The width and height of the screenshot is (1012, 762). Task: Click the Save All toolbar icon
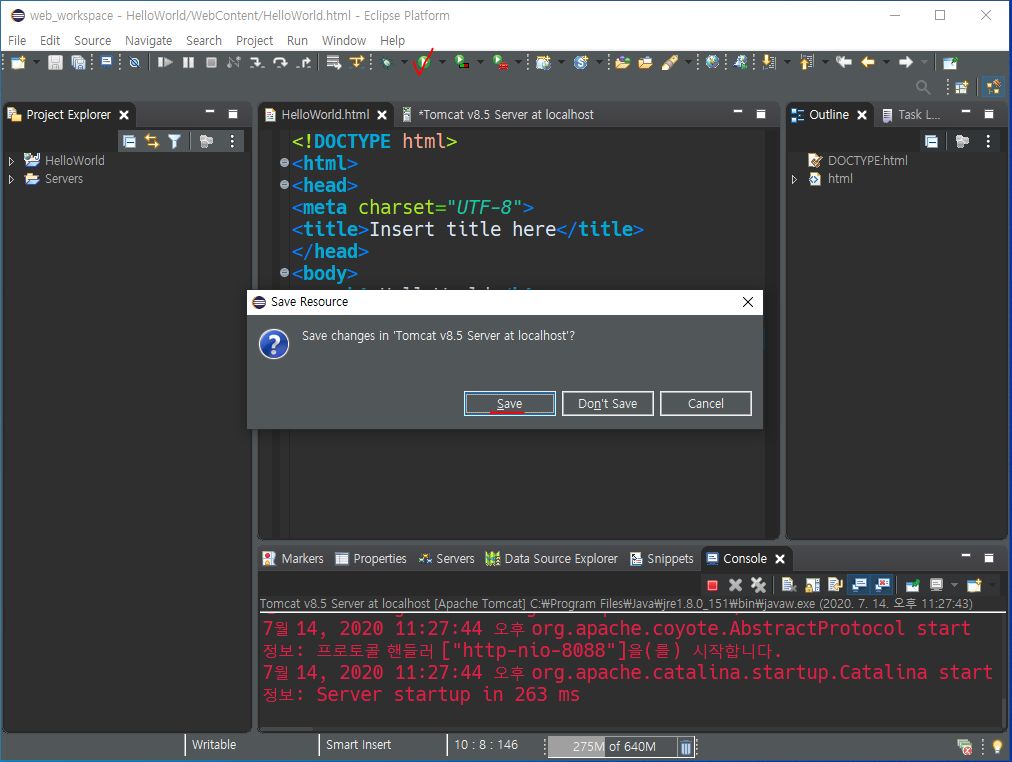click(x=78, y=63)
